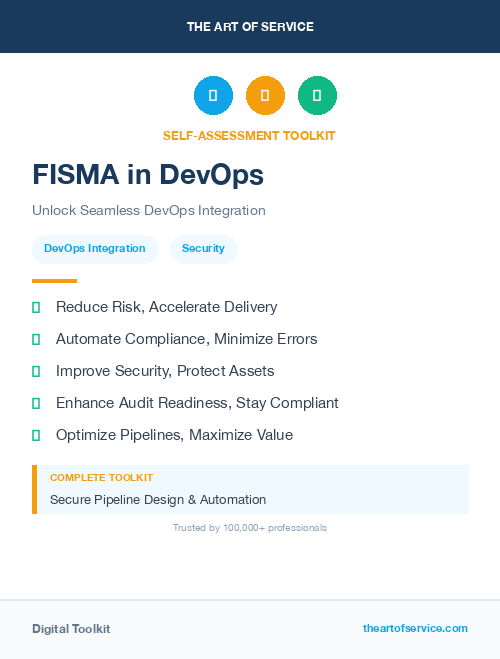This screenshot has height=659, width=500.
Task: Click Automate Compliance, Minimize Errors text
Action: click(x=187, y=339)
